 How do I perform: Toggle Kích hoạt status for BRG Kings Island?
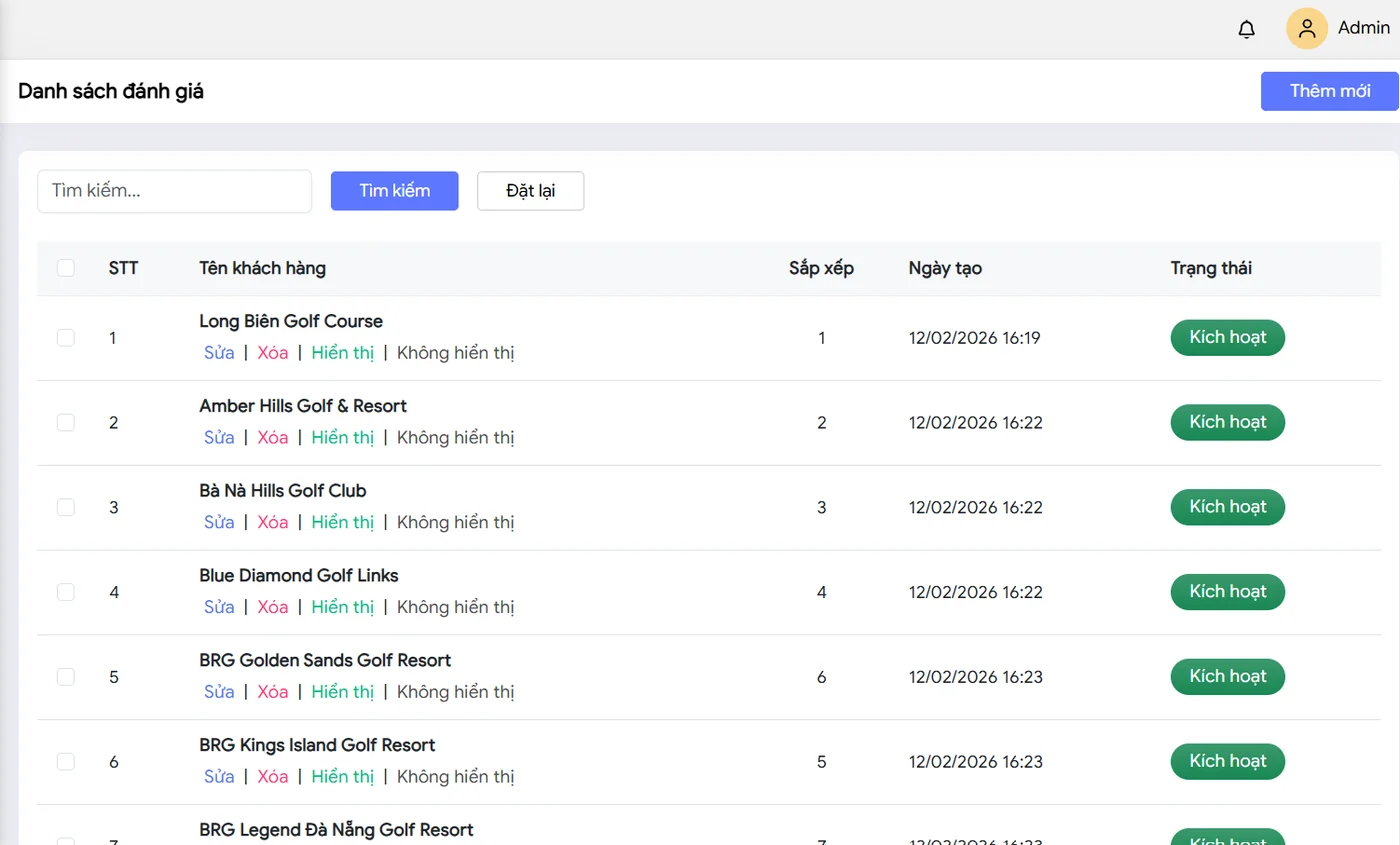(x=1228, y=762)
